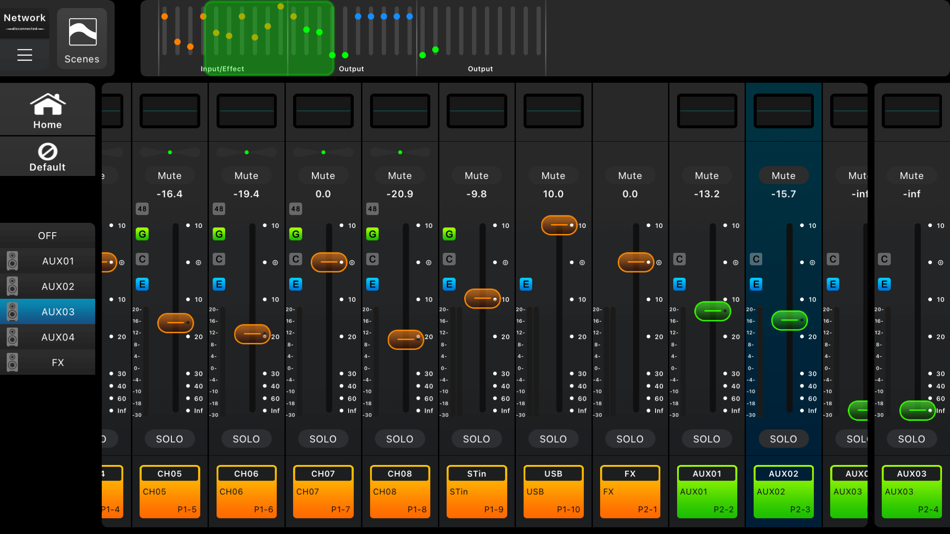950x534 pixels.
Task: Solo channel CH08
Action: [400, 439]
